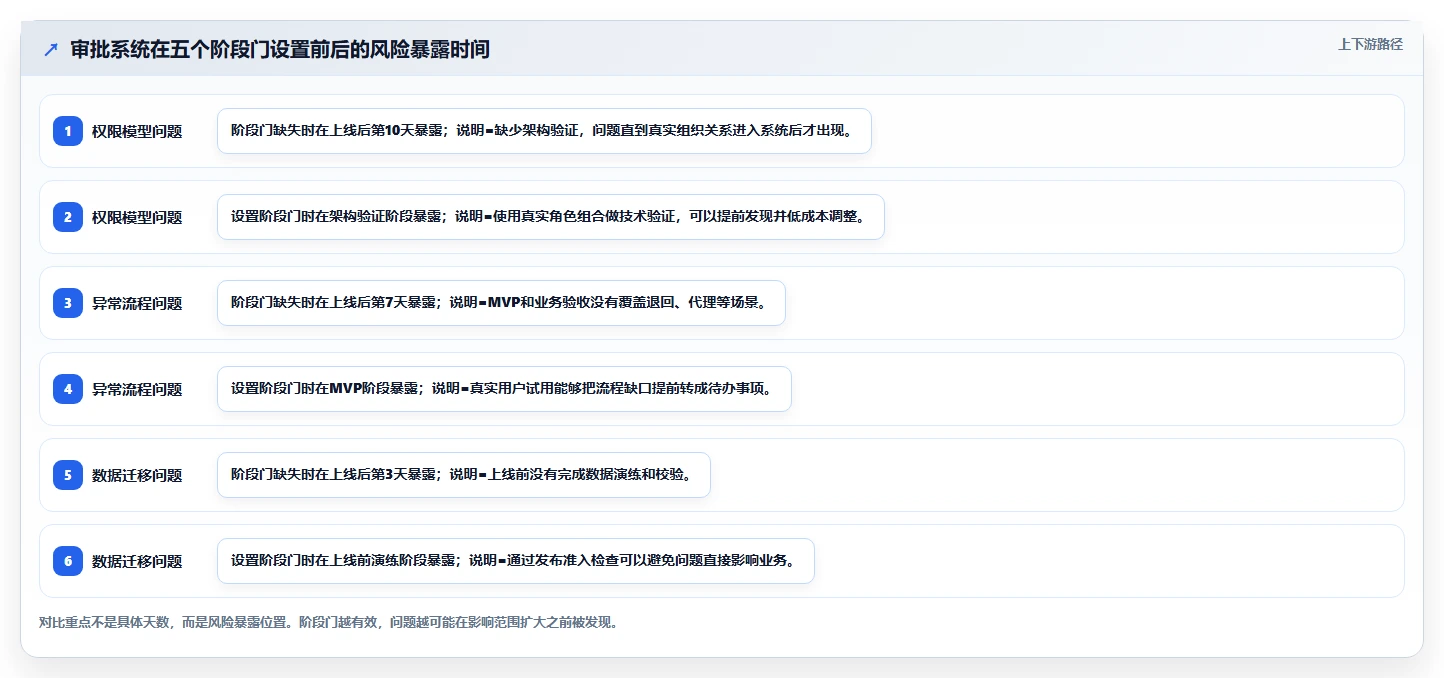Click the footnote starting with 对比重点不是具体天数
1444x678 pixels.
pos(328,622)
